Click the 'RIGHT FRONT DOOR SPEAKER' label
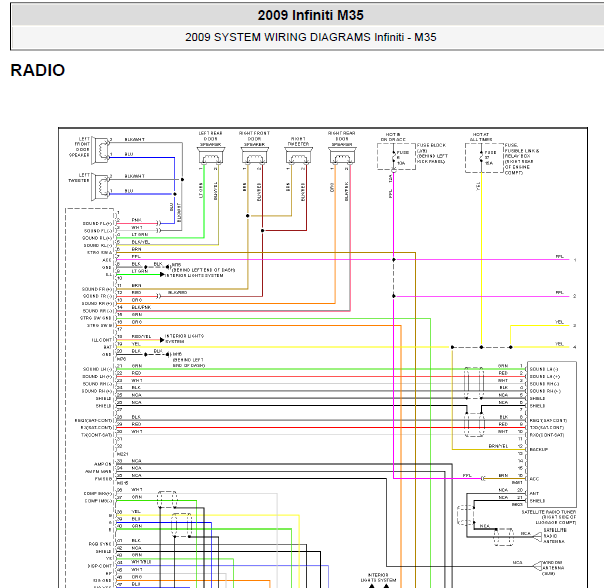604x588 pixels. (x=254, y=139)
